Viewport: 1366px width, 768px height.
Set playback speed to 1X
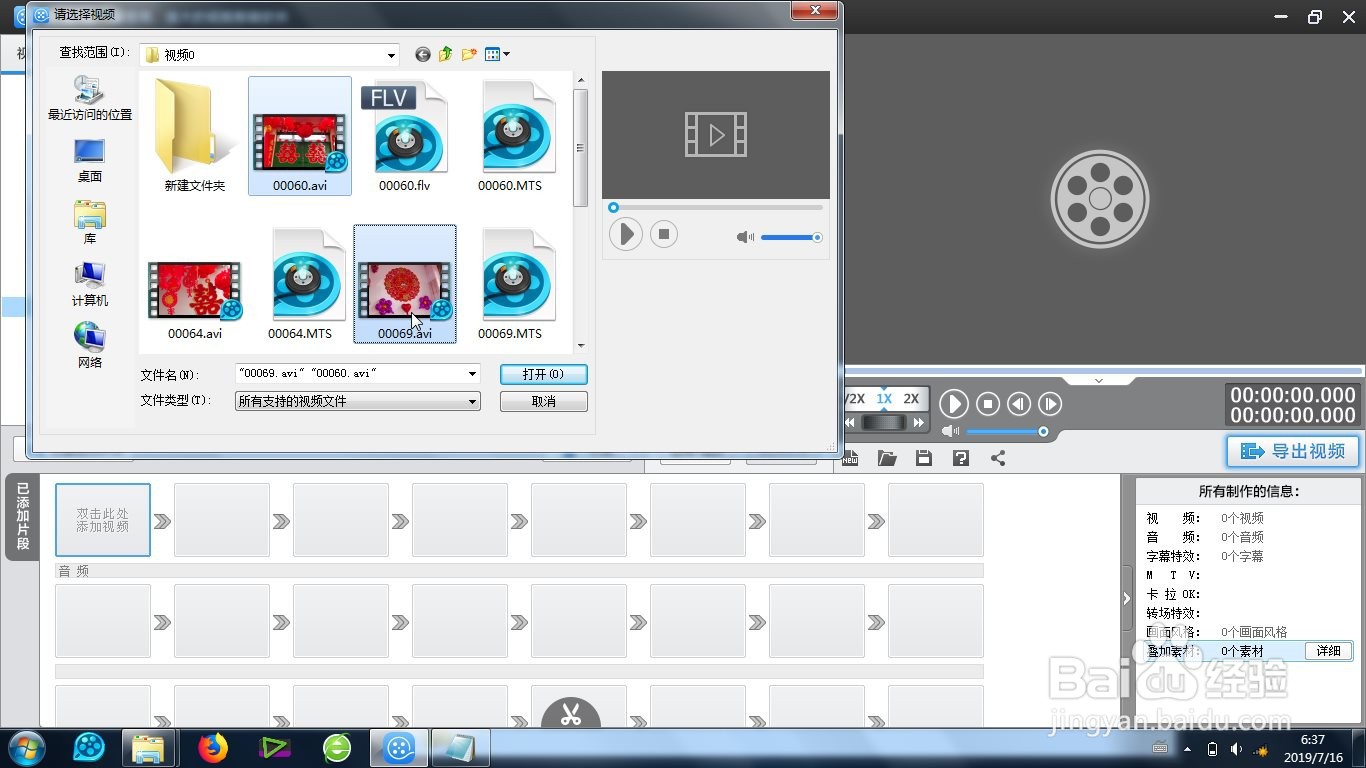tap(884, 398)
